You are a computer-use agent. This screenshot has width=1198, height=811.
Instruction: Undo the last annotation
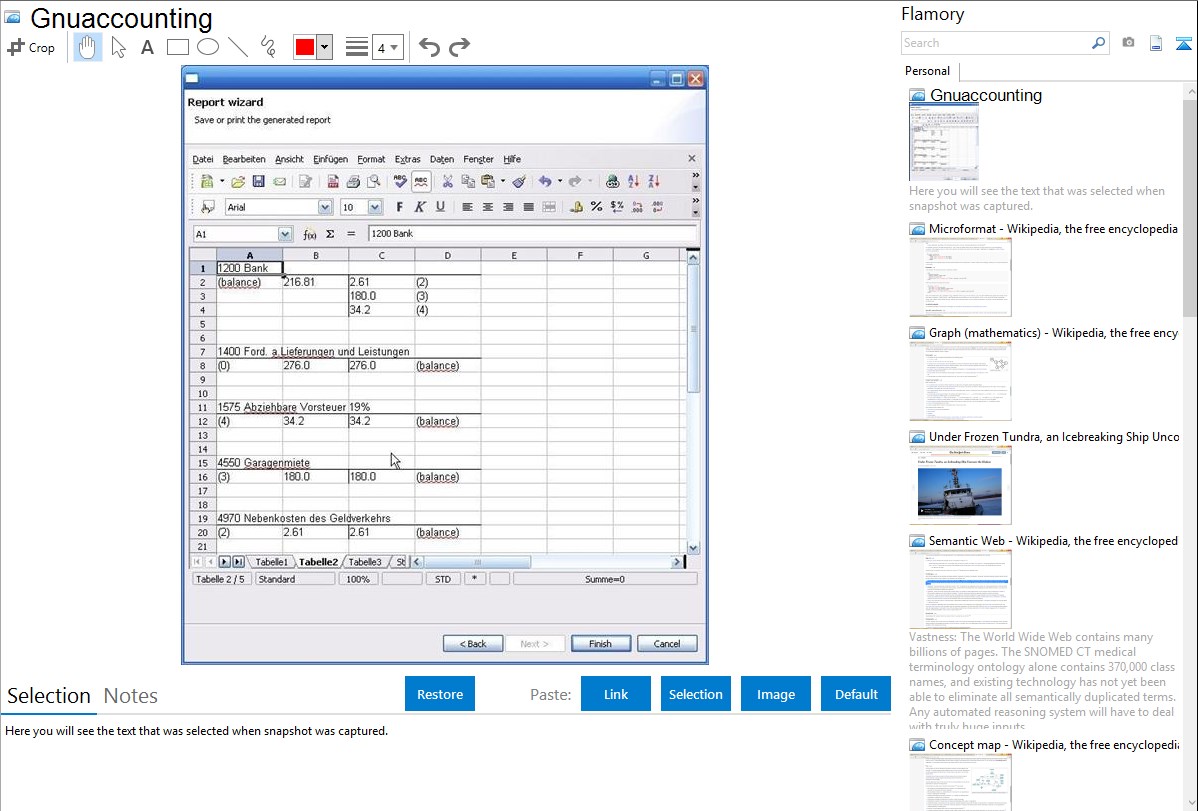pyautogui.click(x=429, y=47)
